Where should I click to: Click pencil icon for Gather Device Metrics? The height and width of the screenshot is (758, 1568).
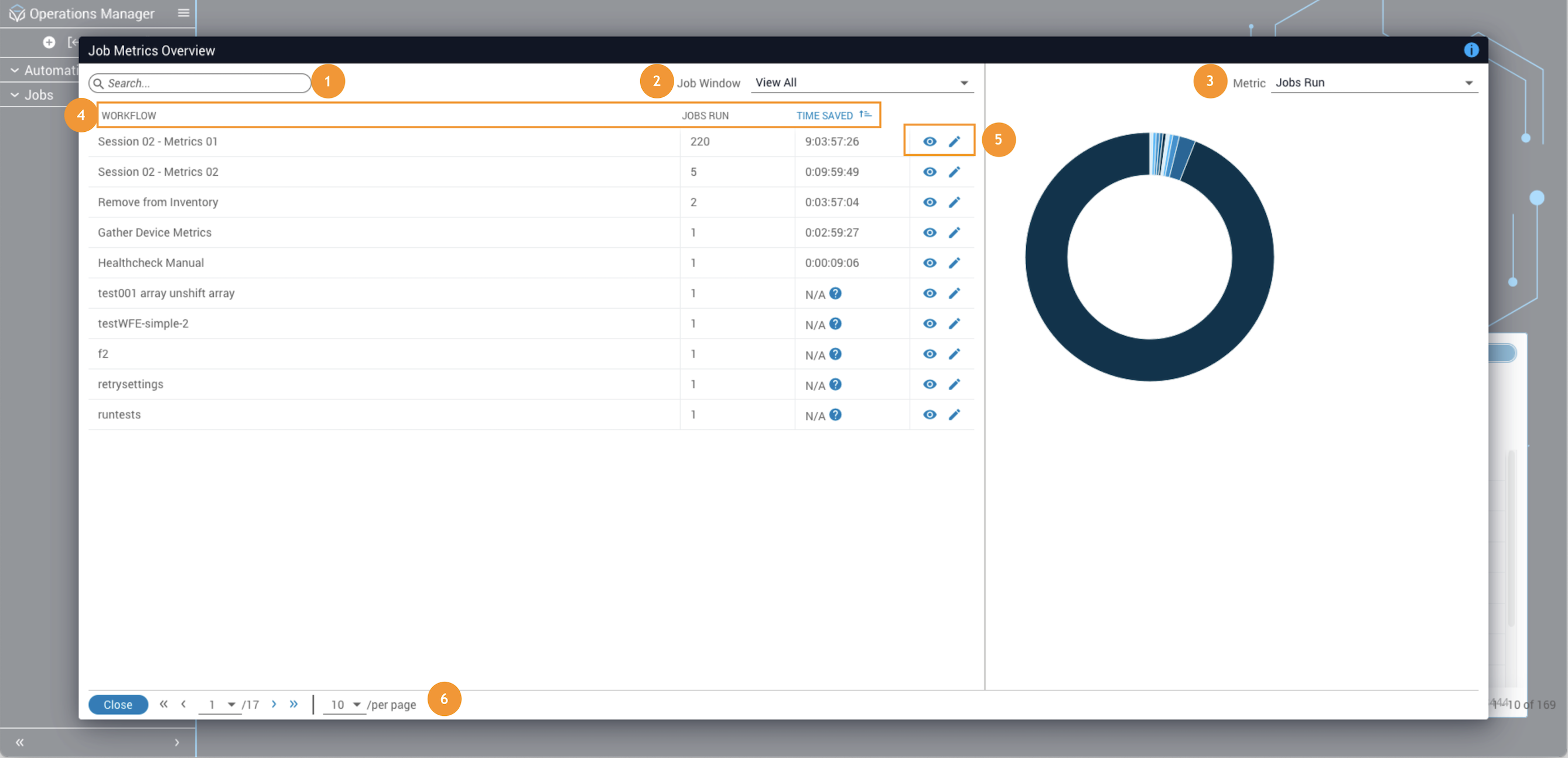(x=954, y=233)
